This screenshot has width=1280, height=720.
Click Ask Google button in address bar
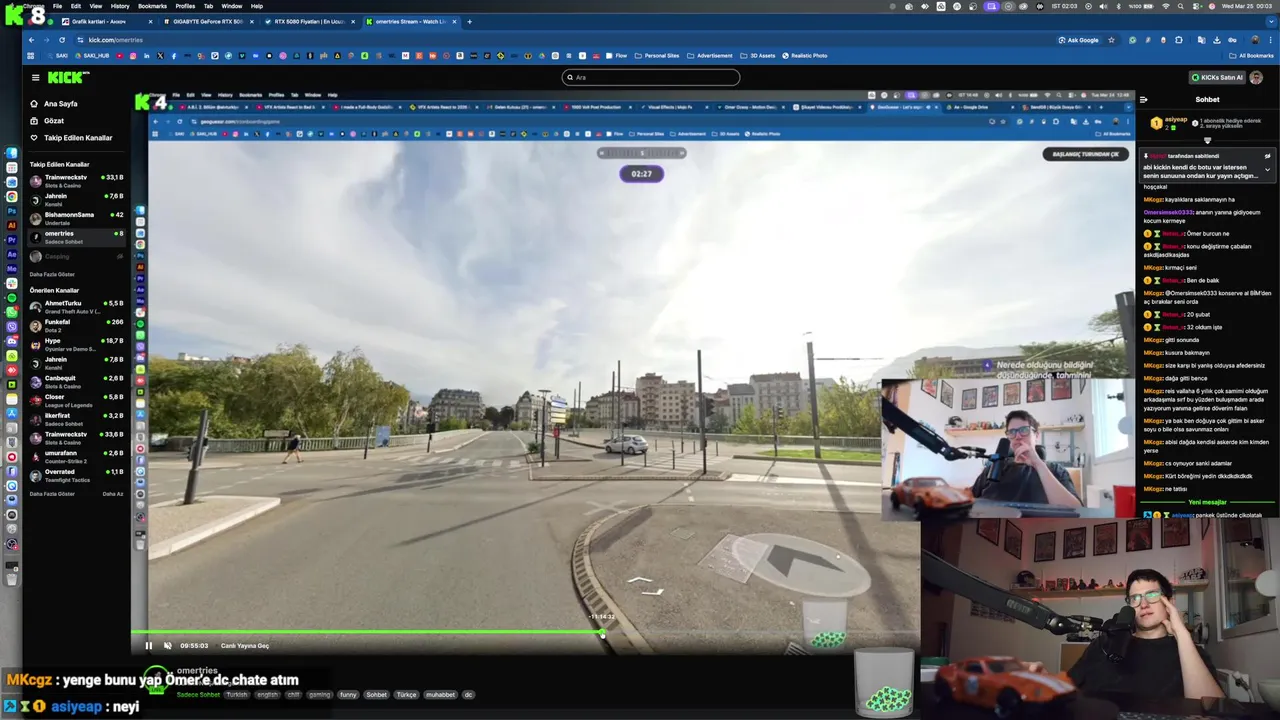pos(1079,40)
